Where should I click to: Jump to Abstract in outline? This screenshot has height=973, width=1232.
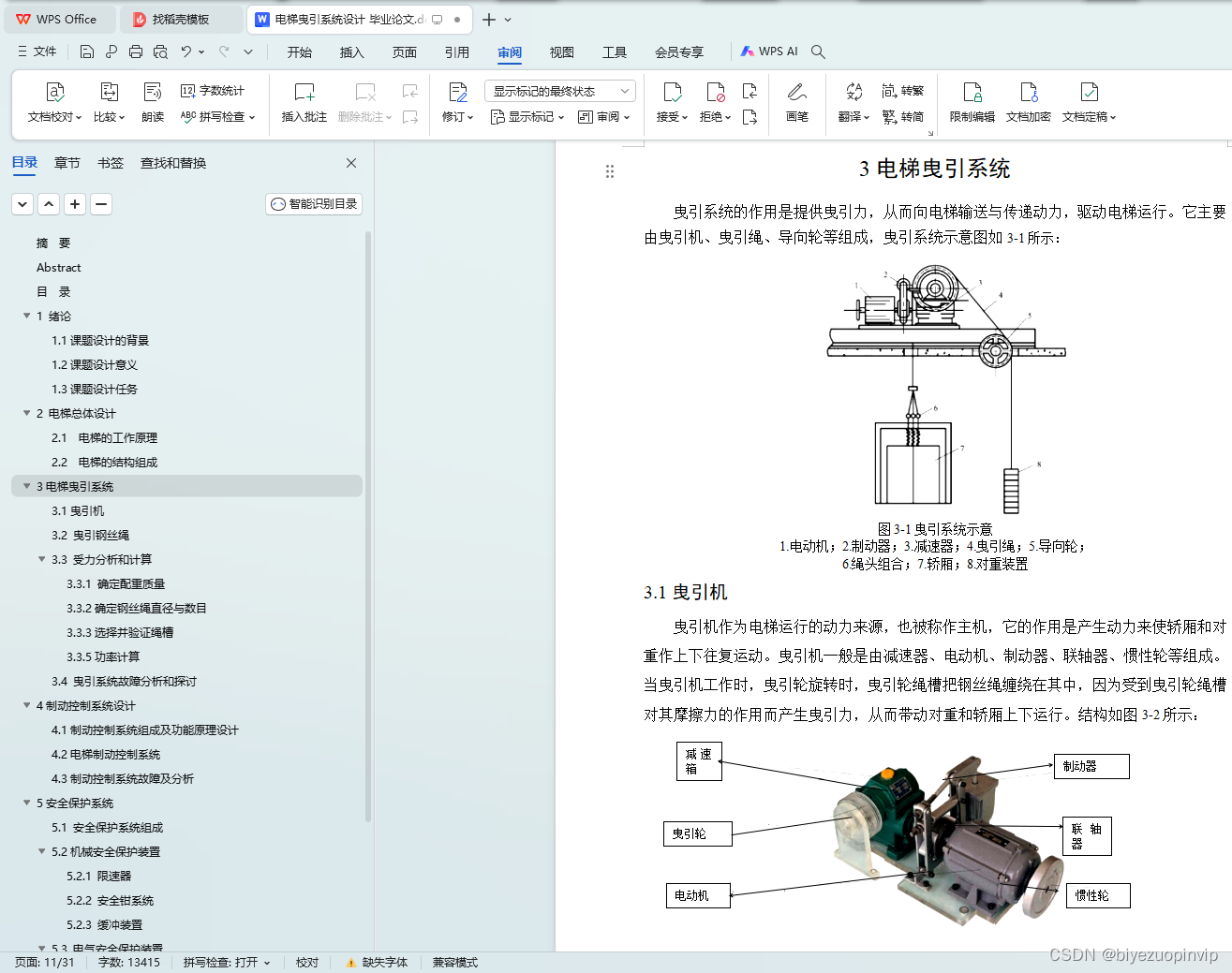(58, 267)
